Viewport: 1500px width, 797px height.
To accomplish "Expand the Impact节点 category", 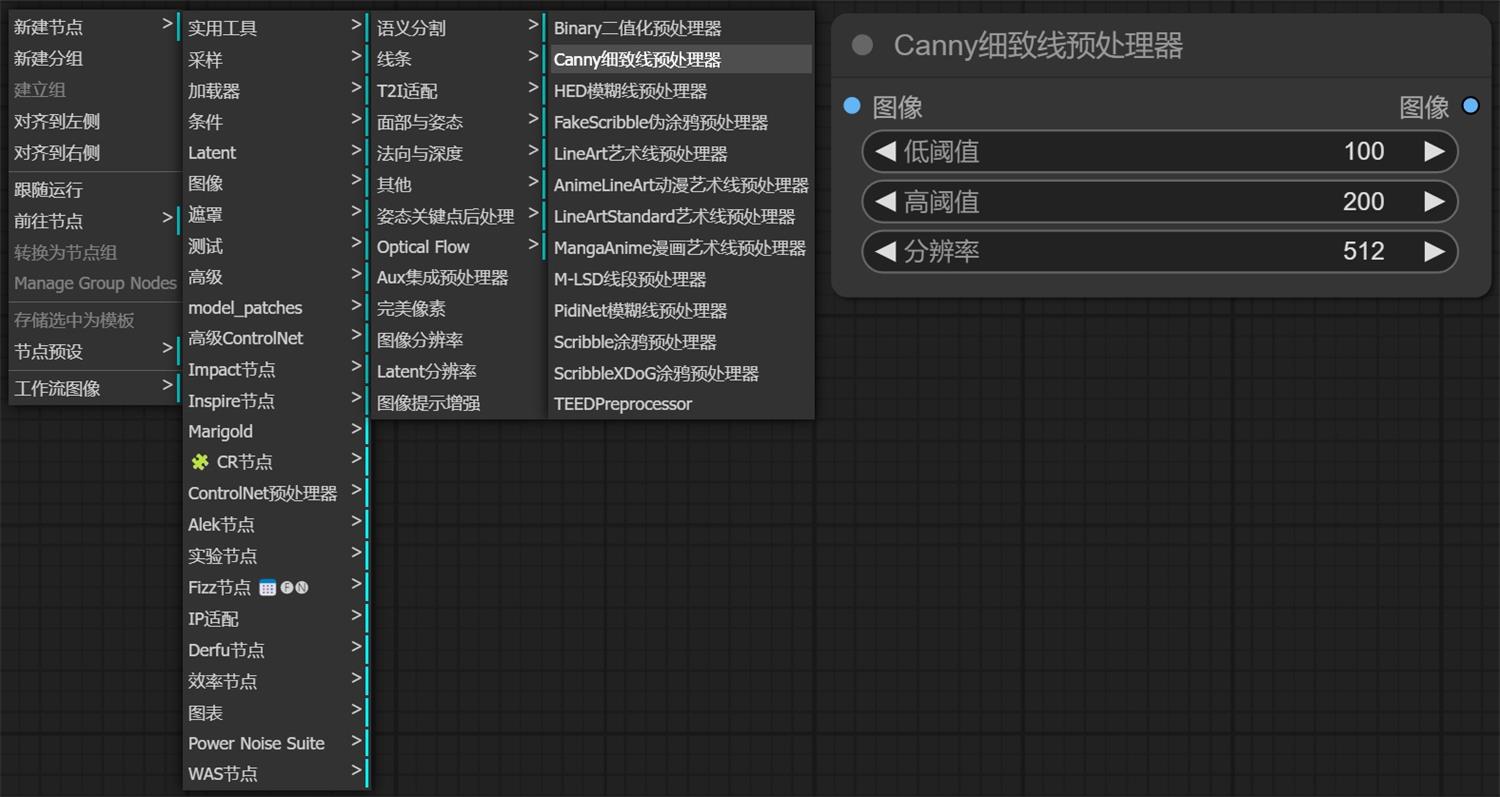I will coord(274,370).
